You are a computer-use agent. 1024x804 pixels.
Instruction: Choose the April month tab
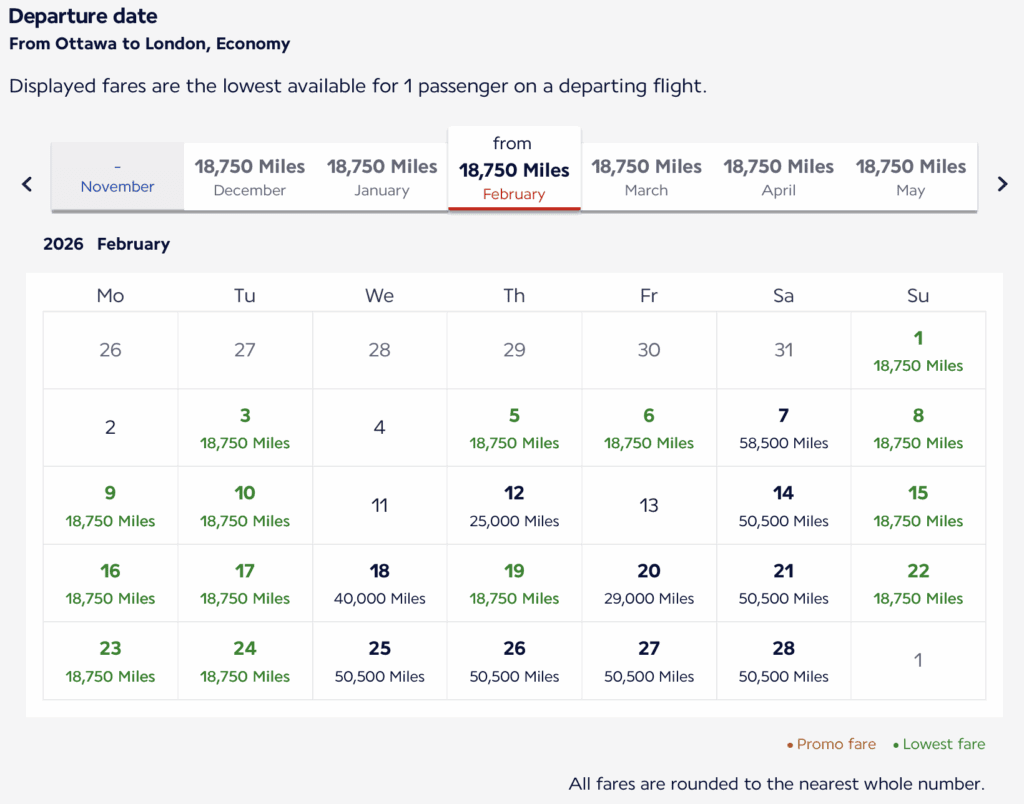[x=778, y=177]
